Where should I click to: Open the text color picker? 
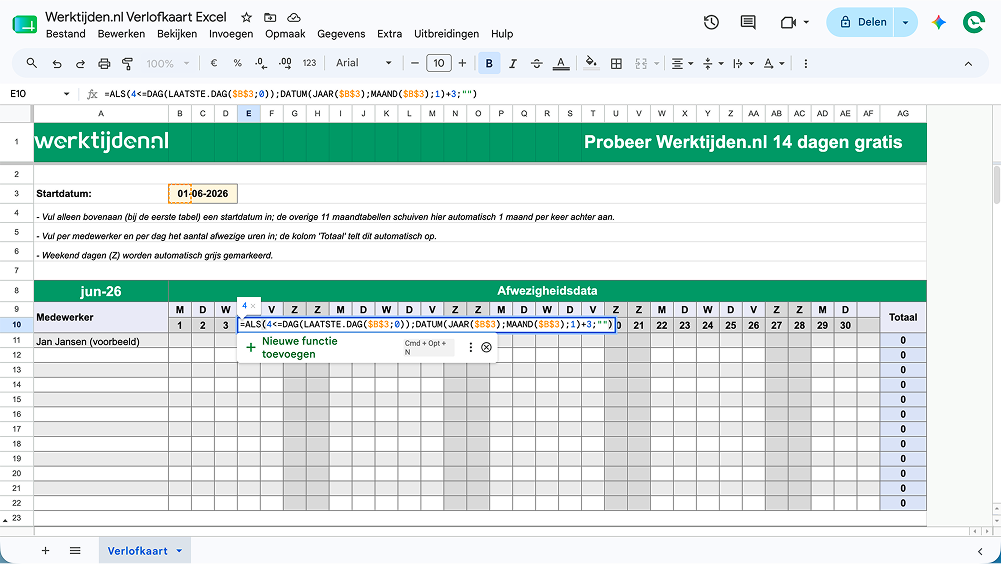point(561,63)
